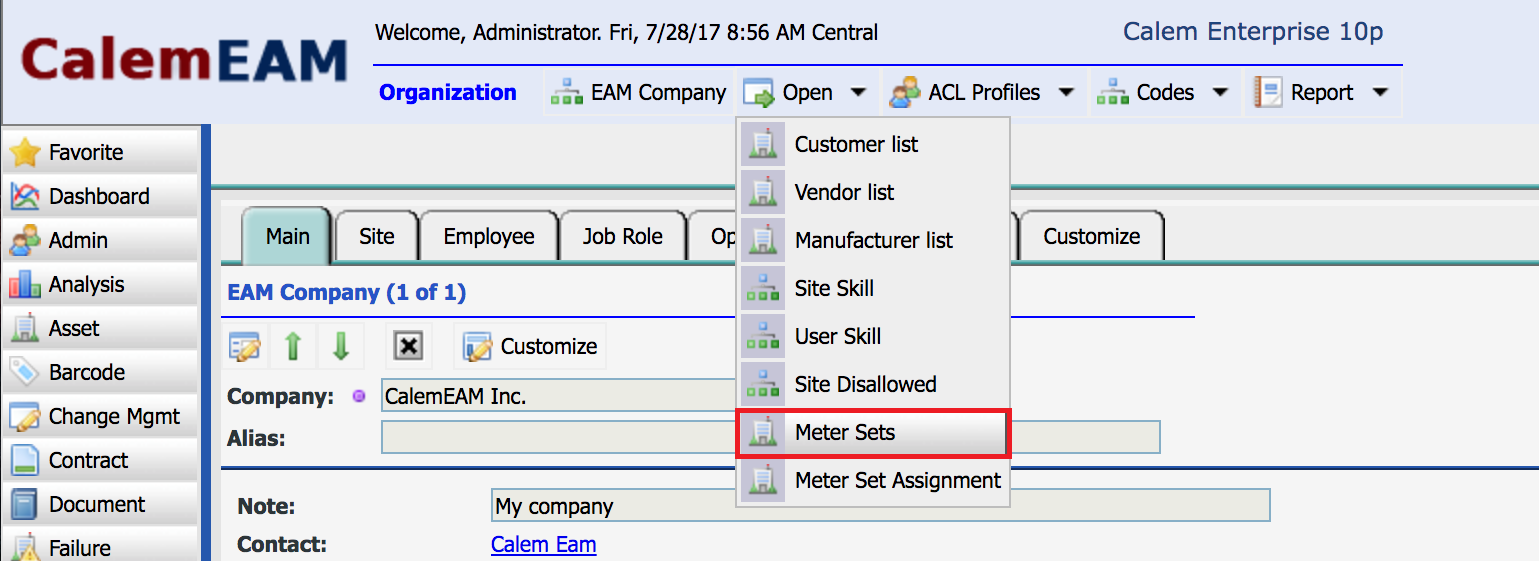Switch to the Site tab

(x=377, y=237)
